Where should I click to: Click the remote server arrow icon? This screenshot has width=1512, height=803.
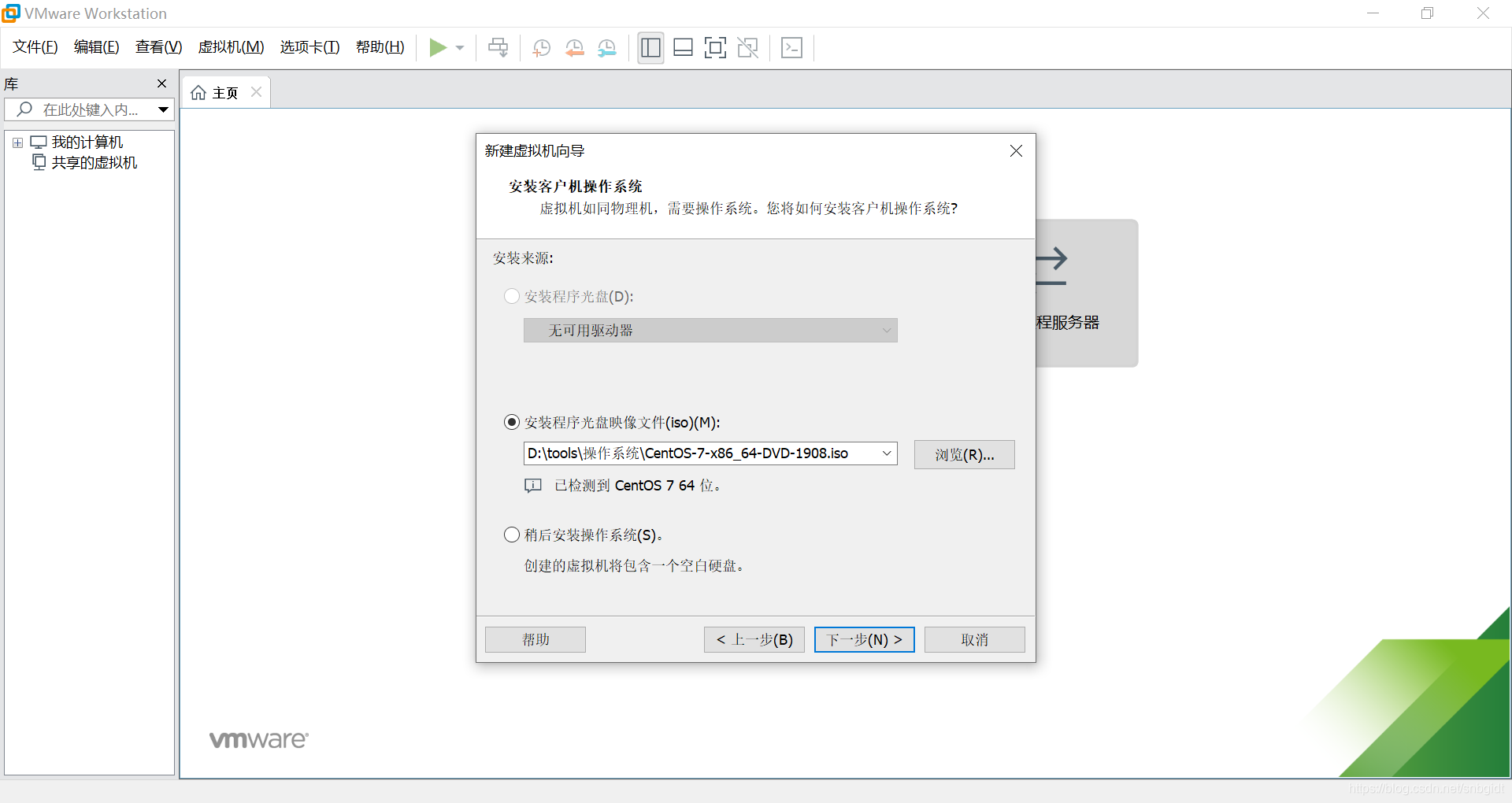pos(1051,267)
